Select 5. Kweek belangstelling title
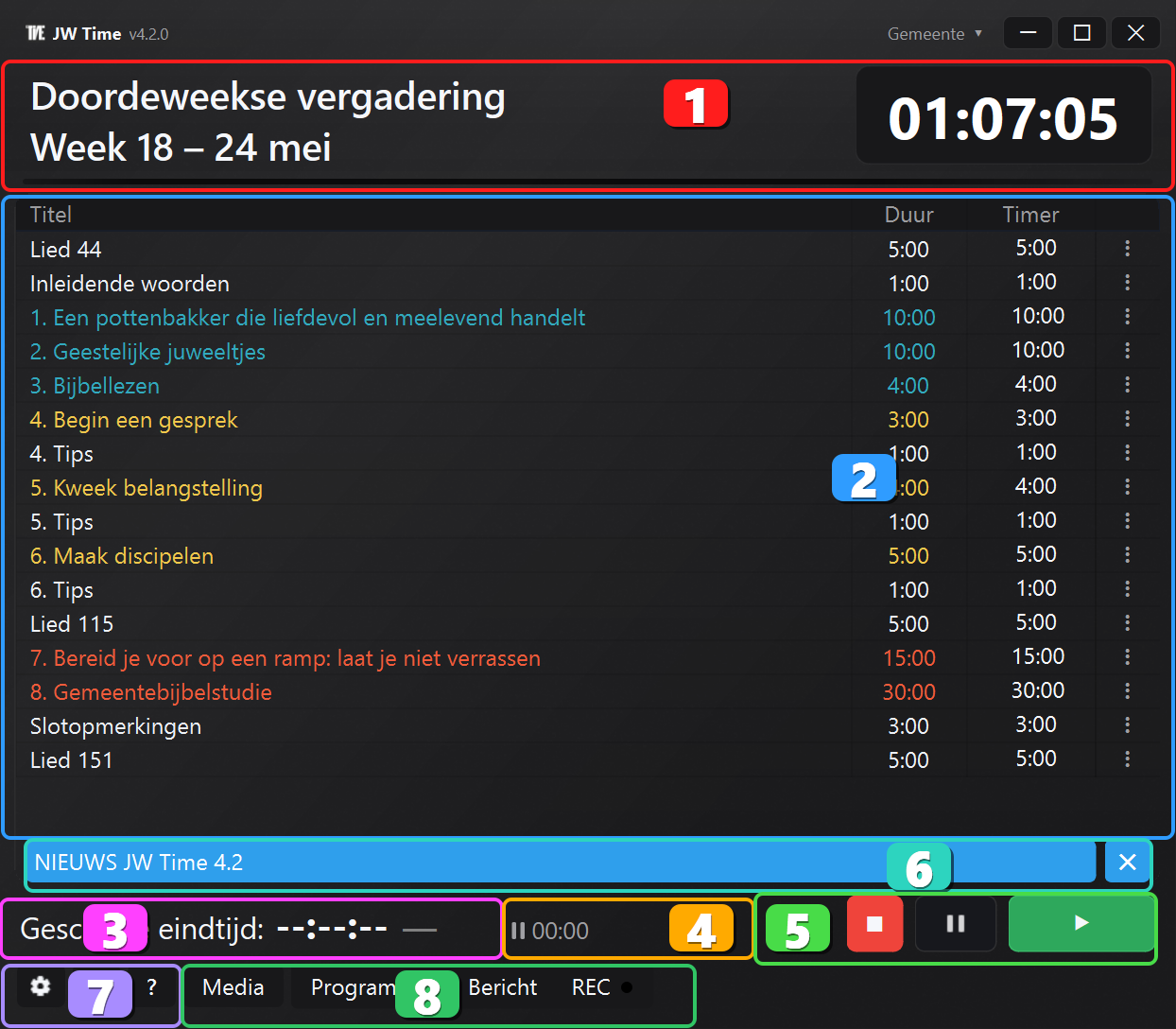 pyautogui.click(x=147, y=488)
